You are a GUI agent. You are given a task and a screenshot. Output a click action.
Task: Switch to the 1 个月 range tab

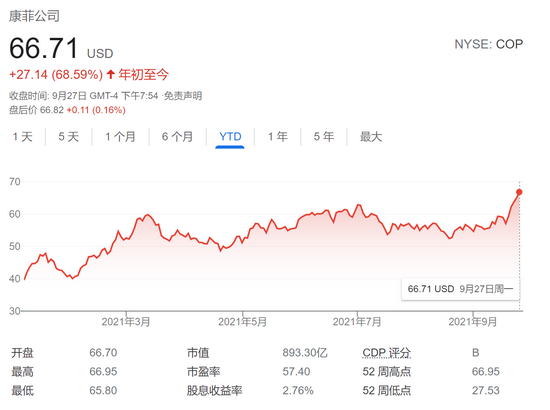(x=120, y=136)
